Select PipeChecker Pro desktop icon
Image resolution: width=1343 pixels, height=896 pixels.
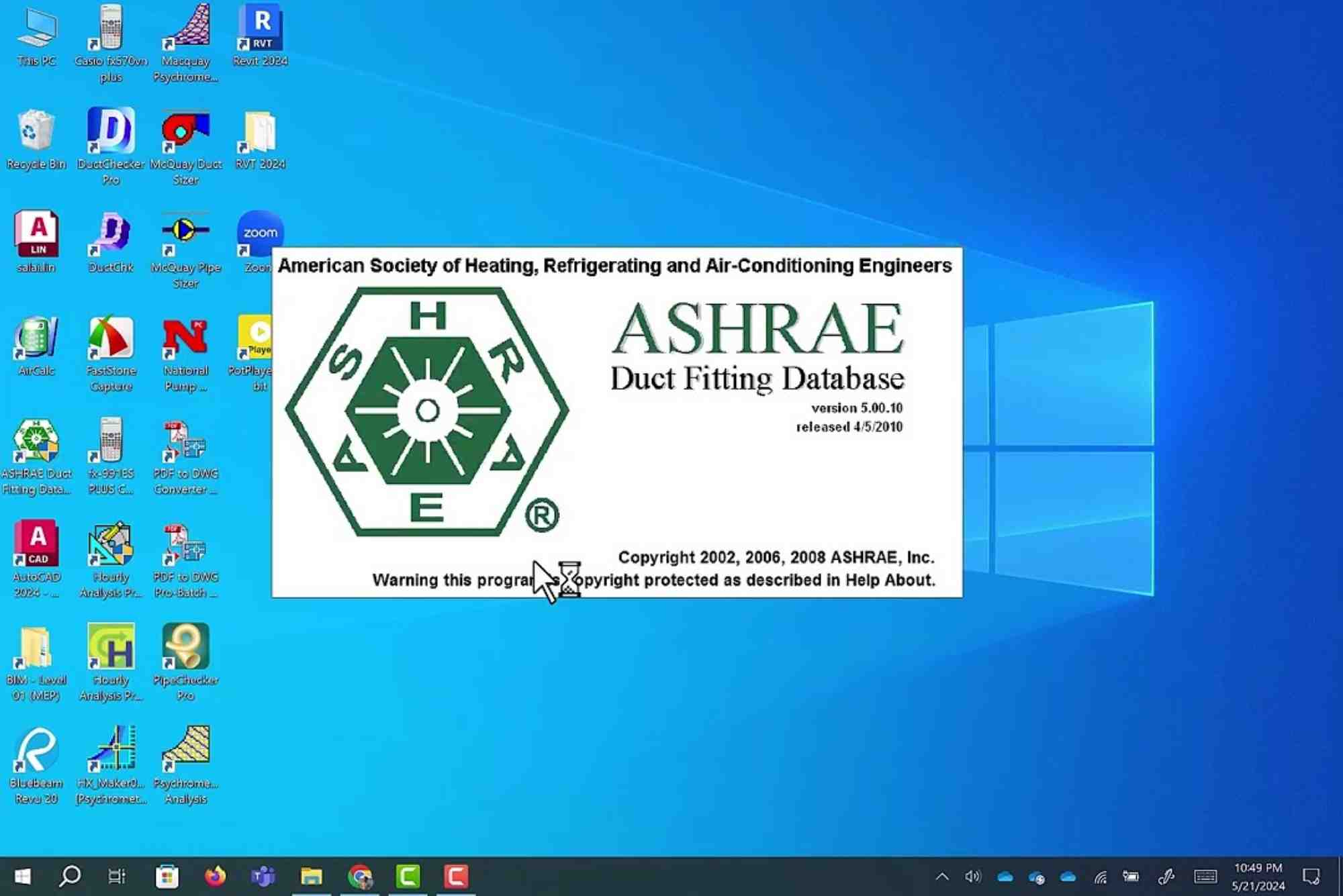point(185,663)
